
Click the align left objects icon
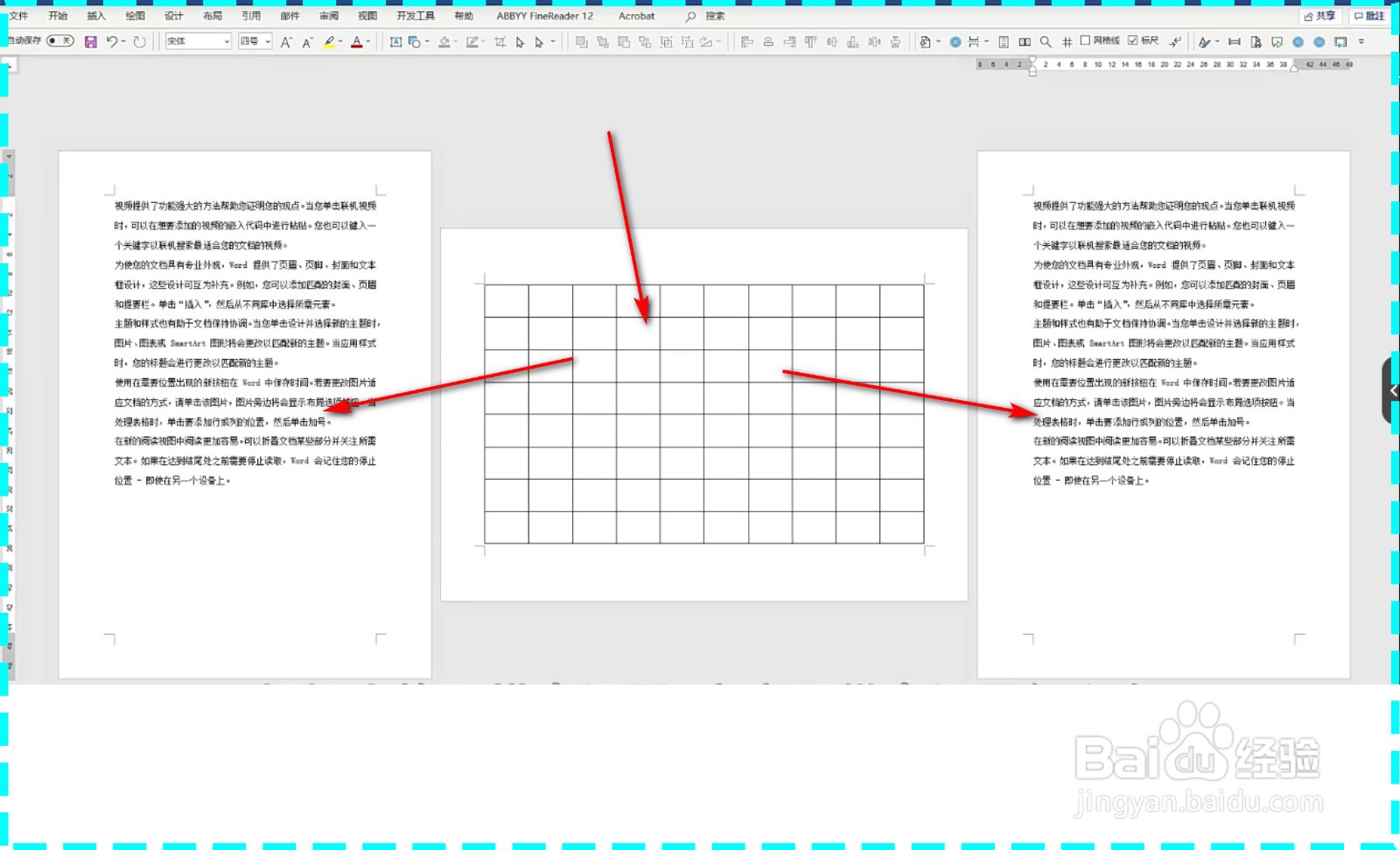pos(746,41)
